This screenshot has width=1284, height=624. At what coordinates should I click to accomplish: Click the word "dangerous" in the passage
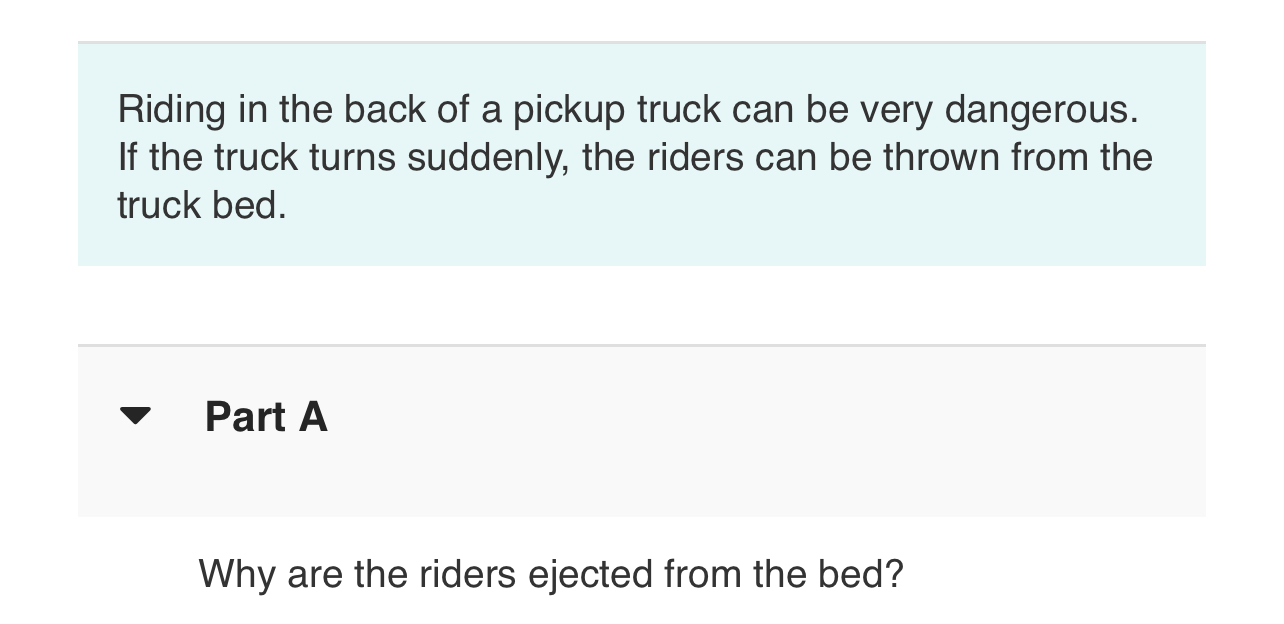click(x=1038, y=109)
